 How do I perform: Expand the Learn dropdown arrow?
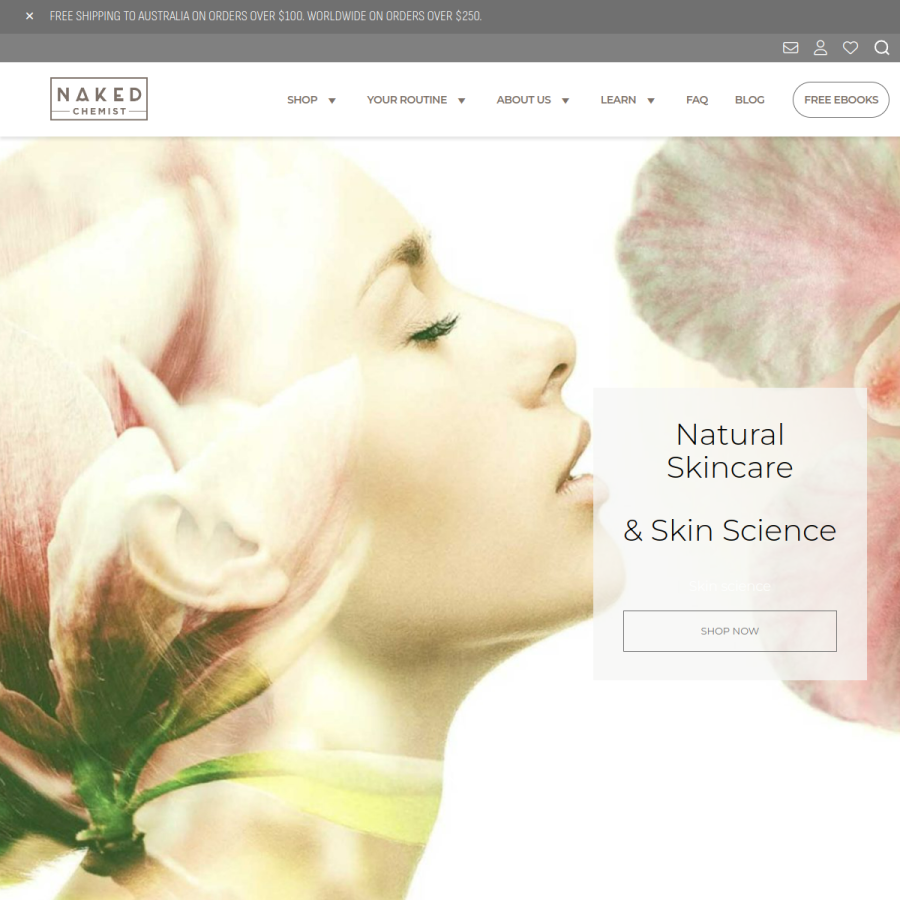651,100
